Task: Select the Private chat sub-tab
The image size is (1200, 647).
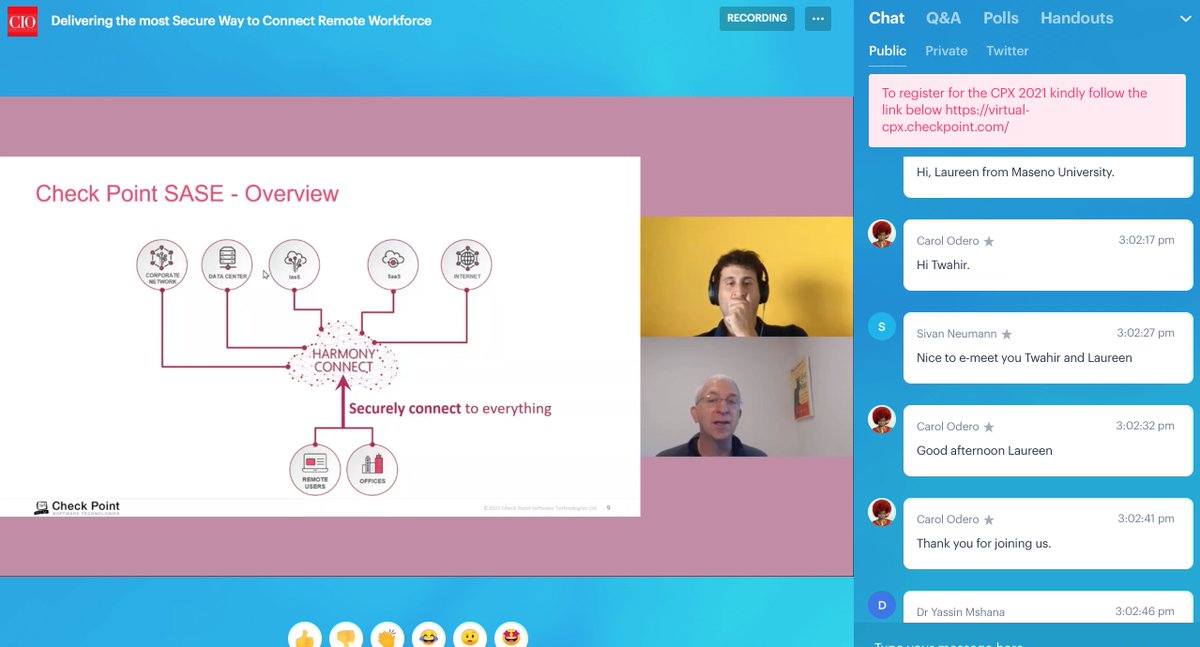Action: pos(946,51)
